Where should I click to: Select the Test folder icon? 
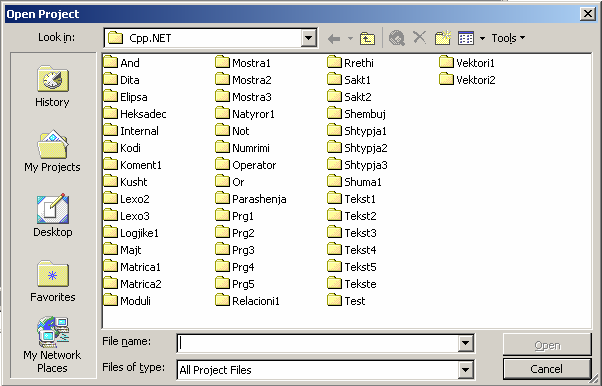coord(334,300)
